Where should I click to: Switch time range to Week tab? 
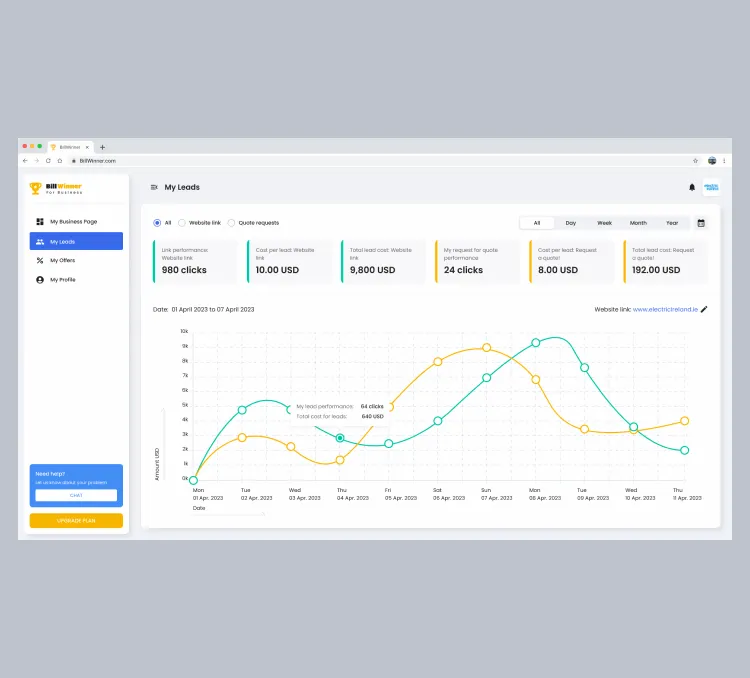pyautogui.click(x=604, y=223)
